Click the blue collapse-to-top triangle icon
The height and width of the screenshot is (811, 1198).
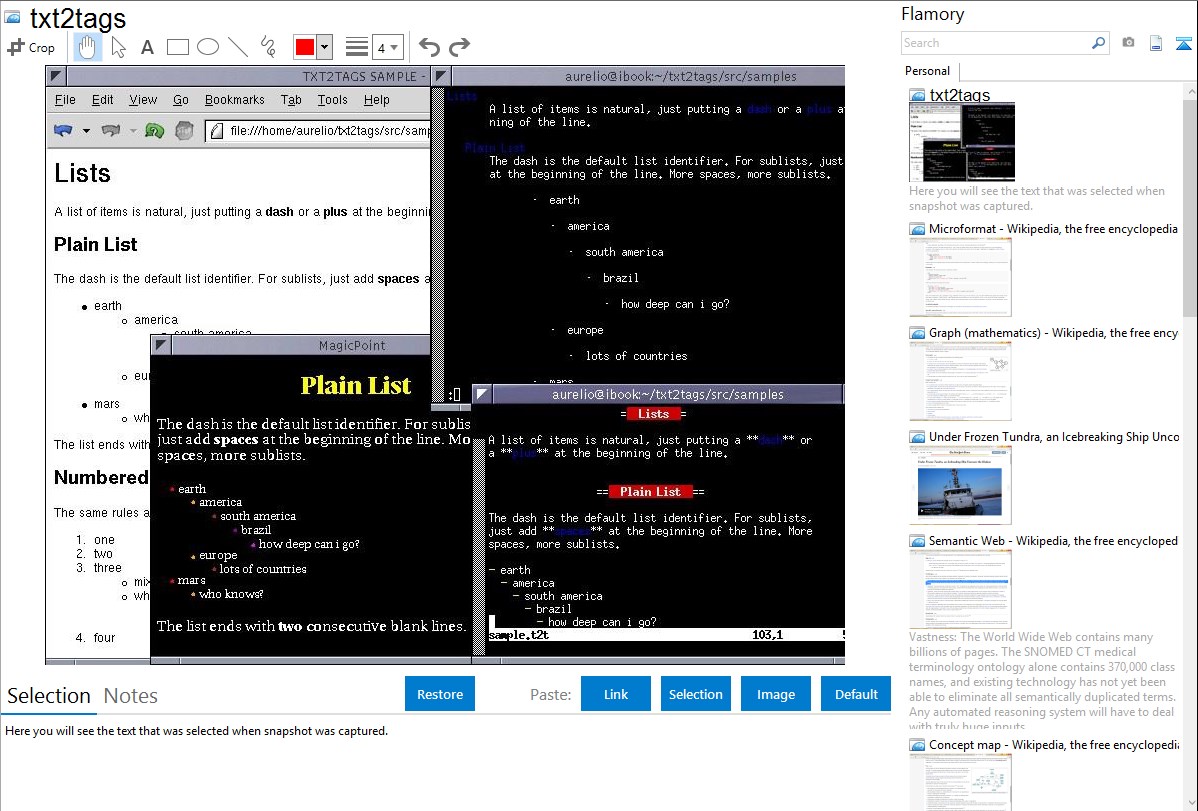click(x=1183, y=43)
